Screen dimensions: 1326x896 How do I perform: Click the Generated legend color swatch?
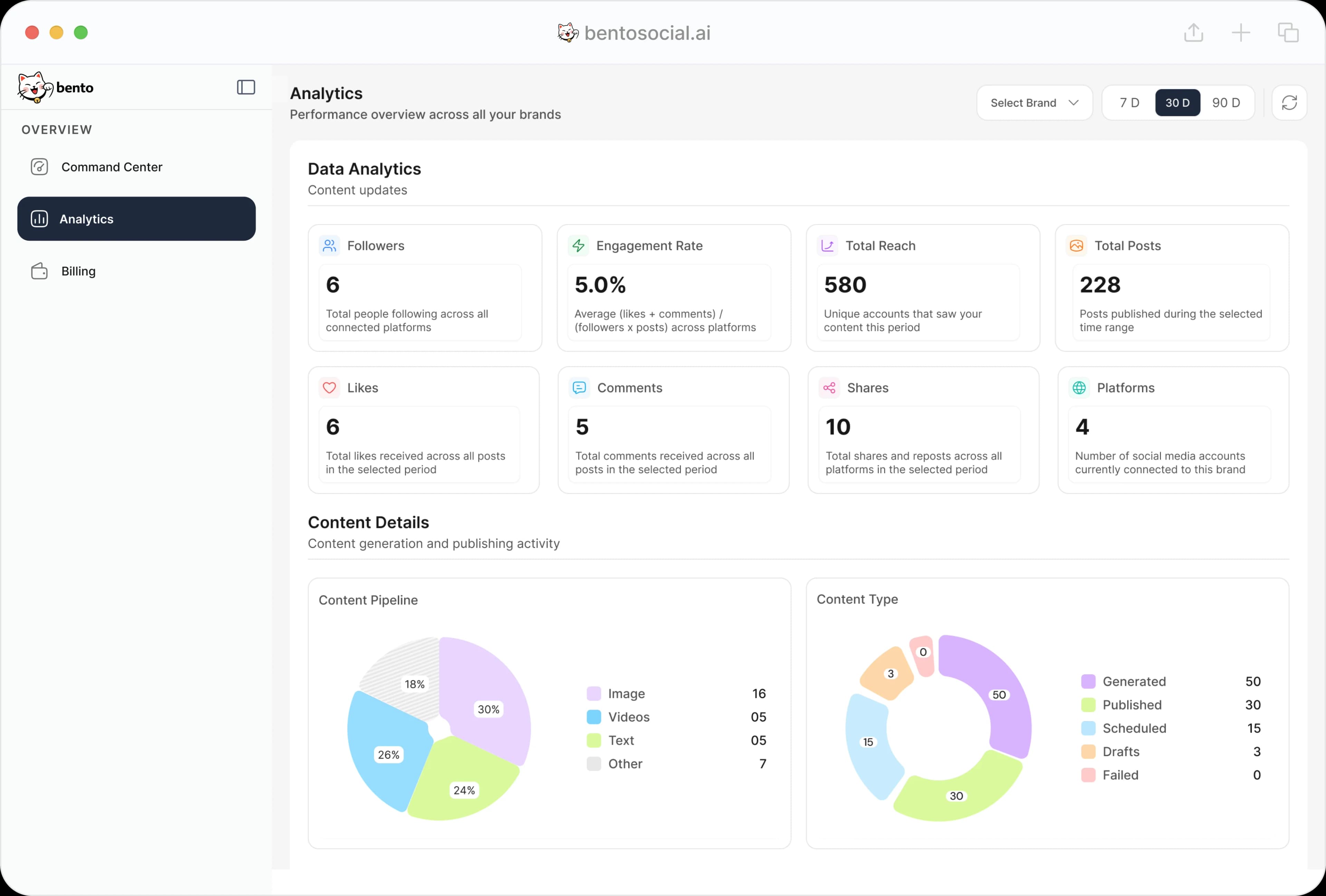tap(1088, 682)
